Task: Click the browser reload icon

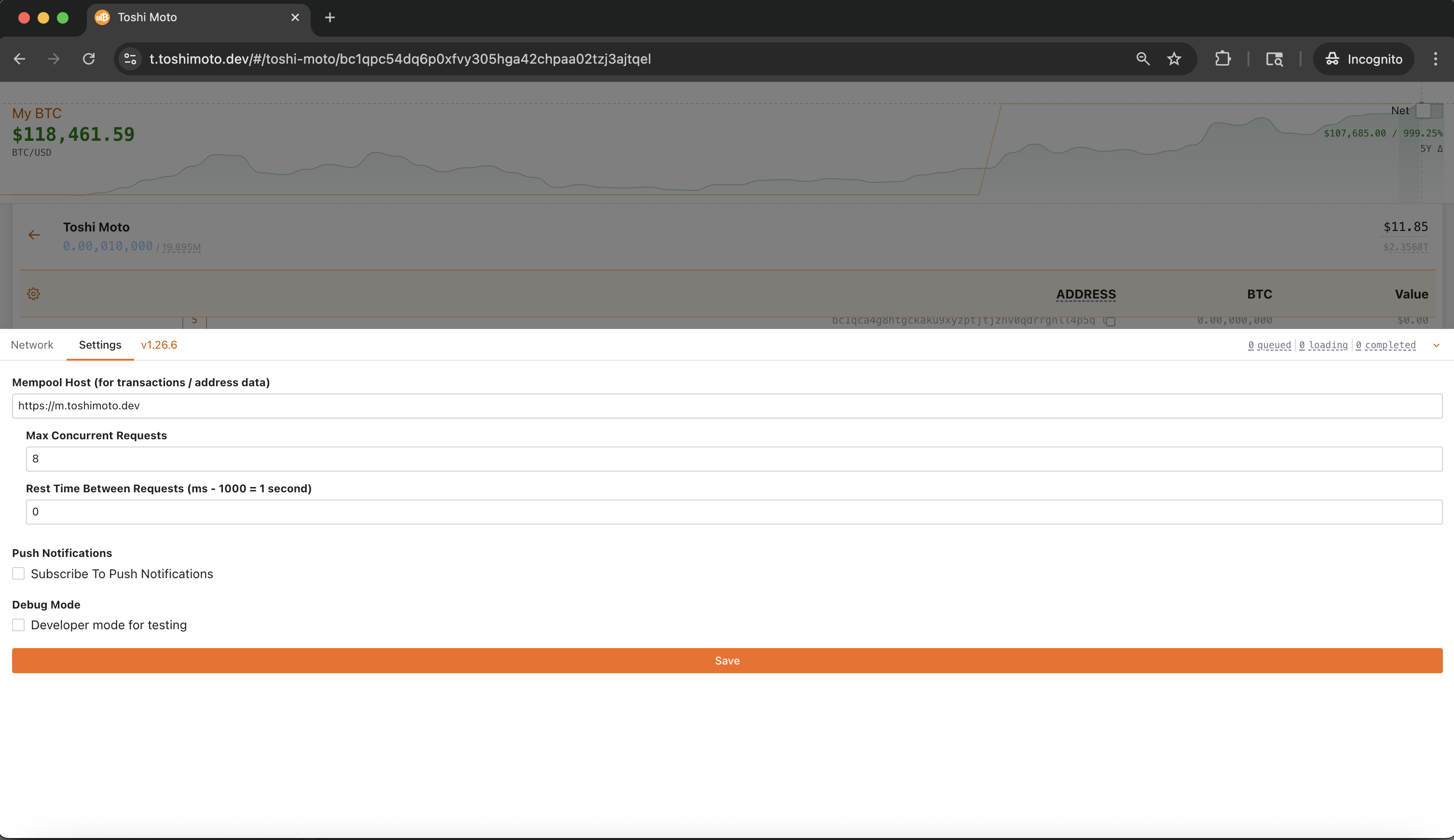Action: tap(88, 59)
